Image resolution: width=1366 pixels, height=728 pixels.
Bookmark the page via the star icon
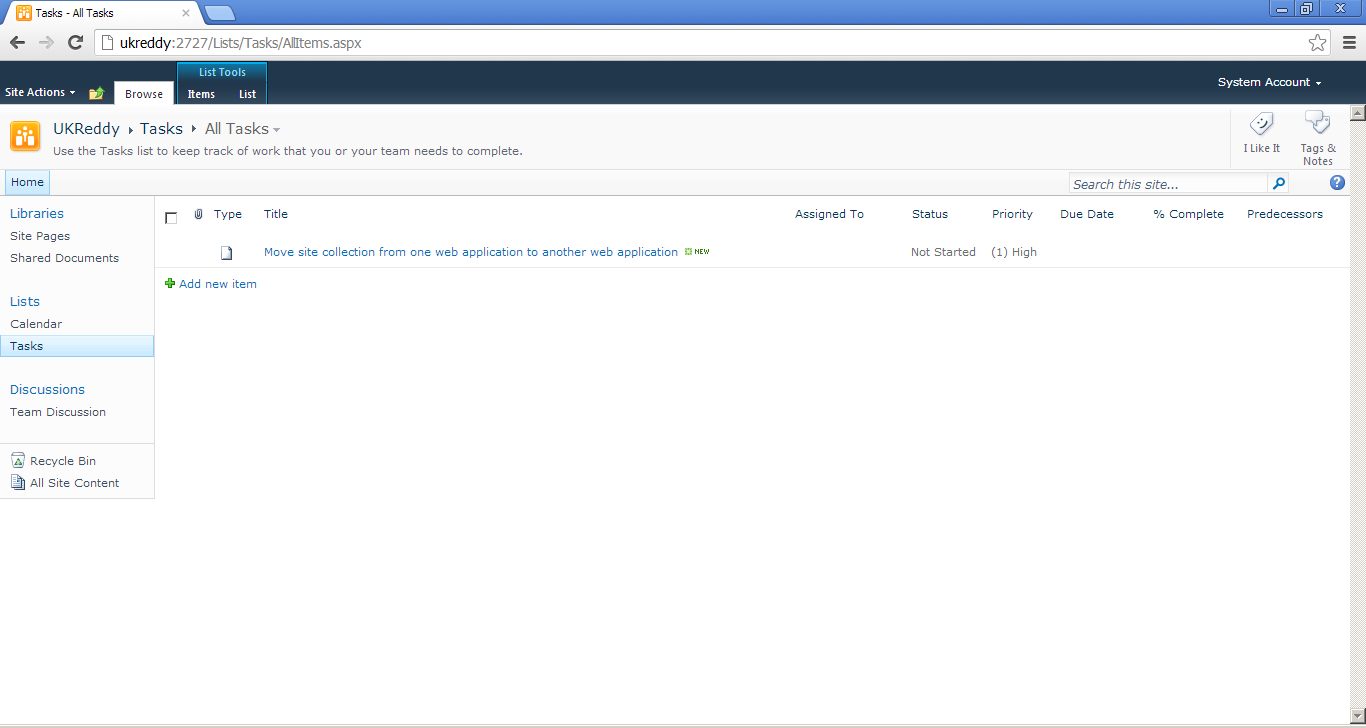(1317, 43)
